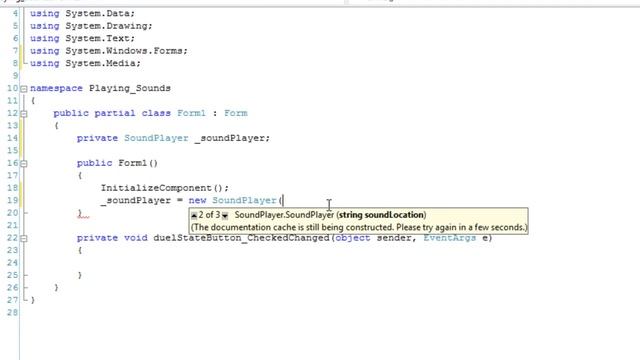
Task: Click 'private void' keywords on line 22
Action: 112,238
